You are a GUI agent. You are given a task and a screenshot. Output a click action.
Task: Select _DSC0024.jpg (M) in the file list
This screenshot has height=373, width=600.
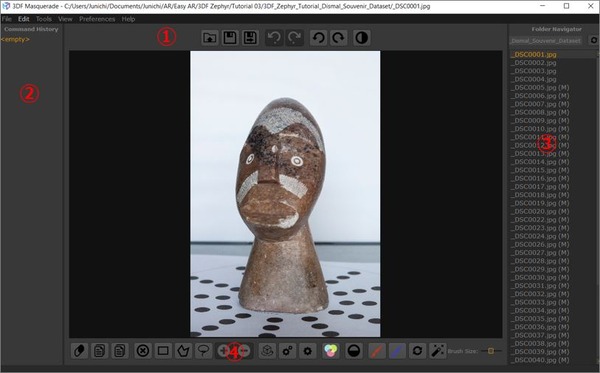coord(540,236)
